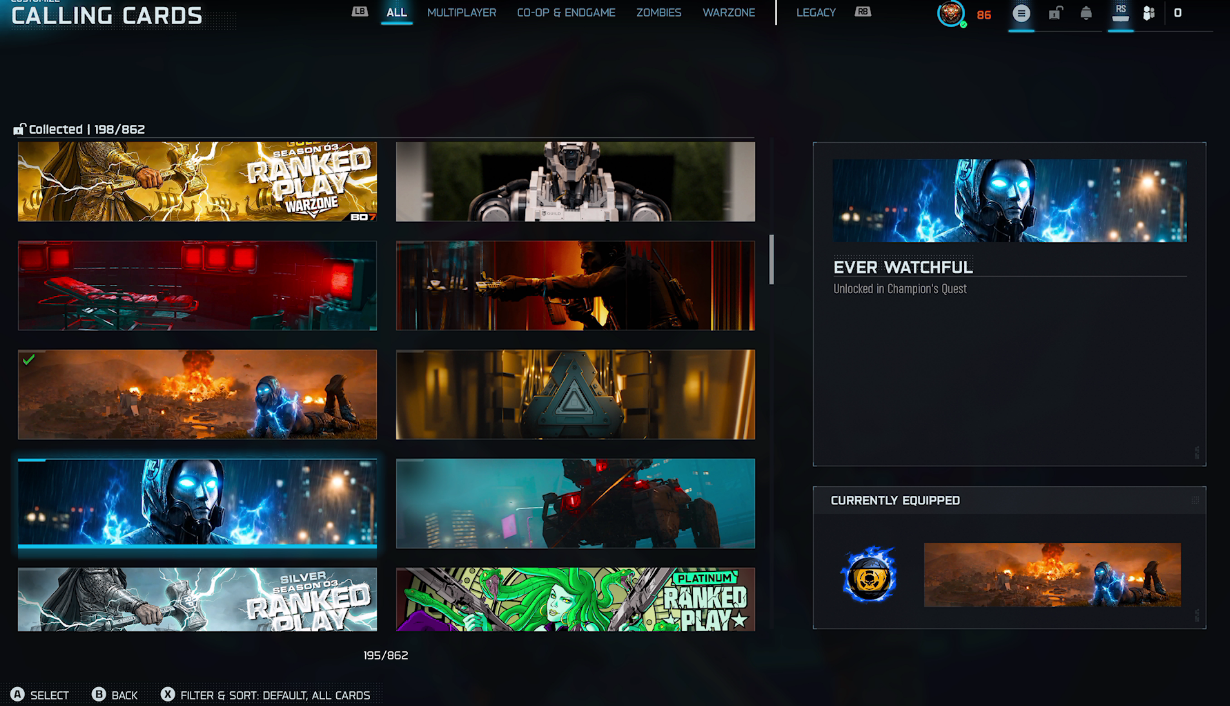Image resolution: width=1230 pixels, height=706 pixels.
Task: Select the ZOMBIES tab
Action: point(659,13)
